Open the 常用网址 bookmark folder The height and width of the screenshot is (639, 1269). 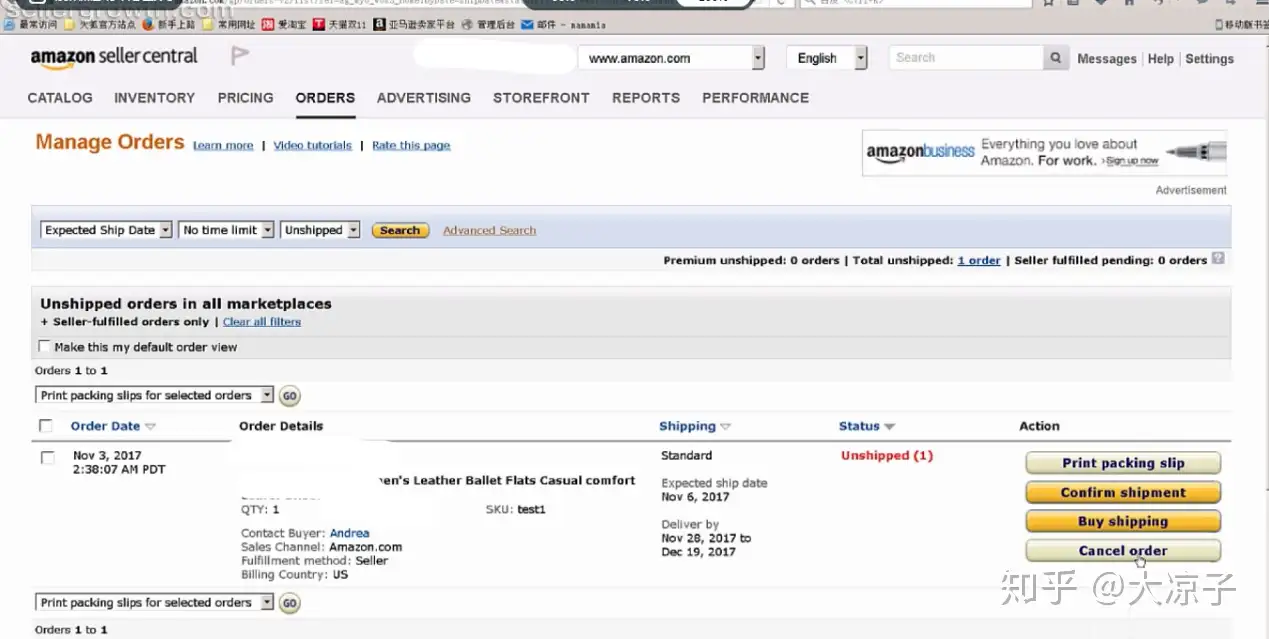(x=228, y=24)
